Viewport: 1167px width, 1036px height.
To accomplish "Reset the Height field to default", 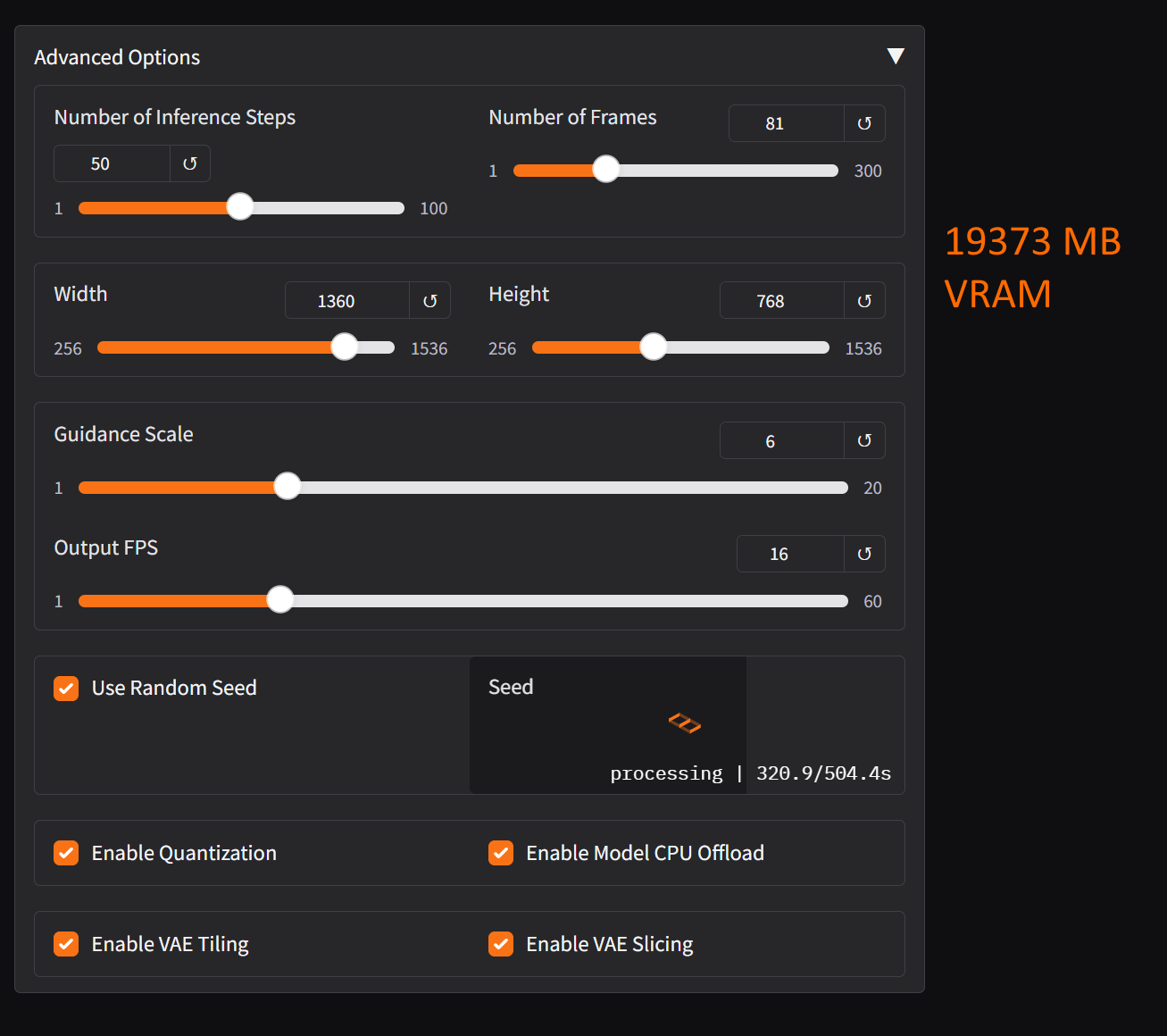I will click(x=864, y=300).
